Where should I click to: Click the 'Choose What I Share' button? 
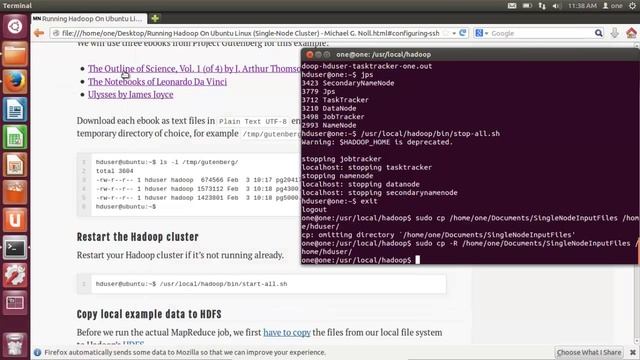589,352
